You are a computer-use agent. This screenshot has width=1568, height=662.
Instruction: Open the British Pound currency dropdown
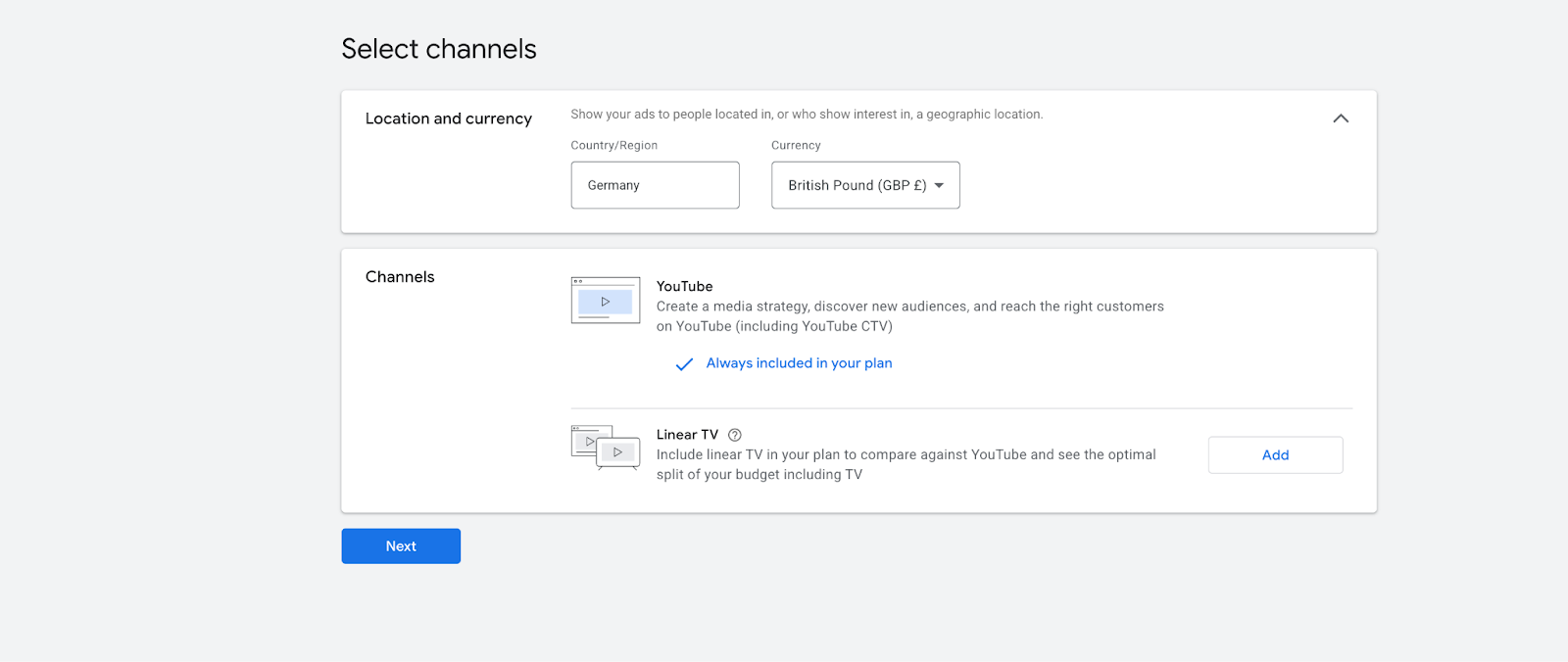pyautogui.click(x=865, y=185)
